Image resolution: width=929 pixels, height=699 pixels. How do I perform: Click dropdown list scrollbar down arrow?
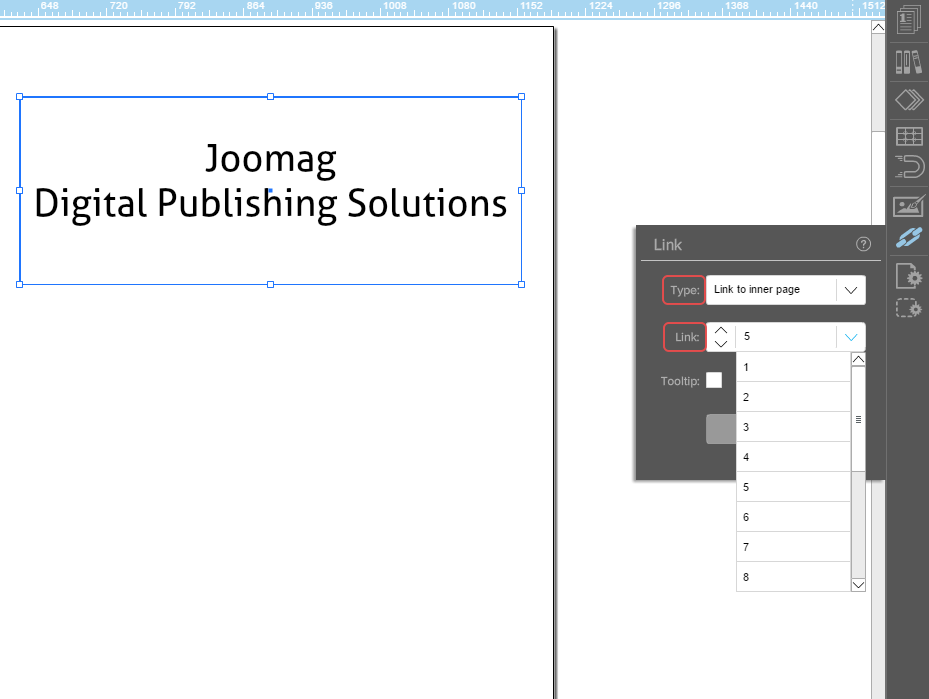click(858, 584)
